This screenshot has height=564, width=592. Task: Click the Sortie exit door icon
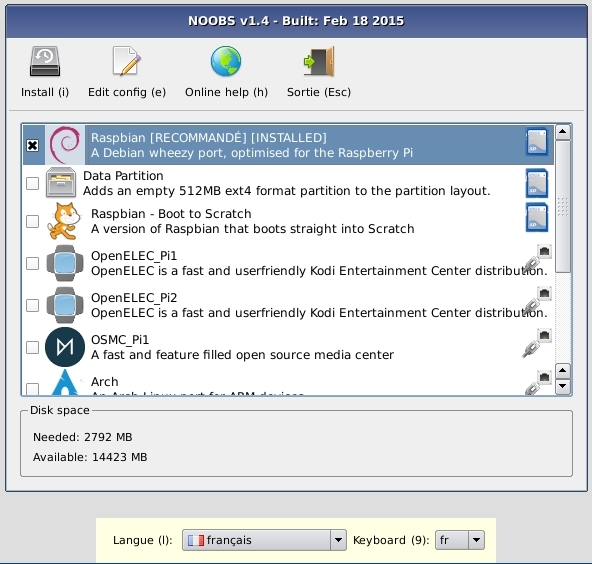pos(319,61)
